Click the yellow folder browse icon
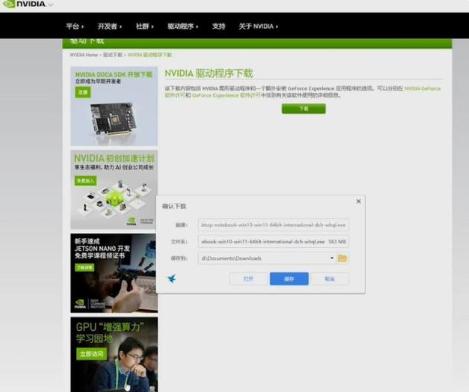This screenshot has width=469, height=392. [x=342, y=258]
